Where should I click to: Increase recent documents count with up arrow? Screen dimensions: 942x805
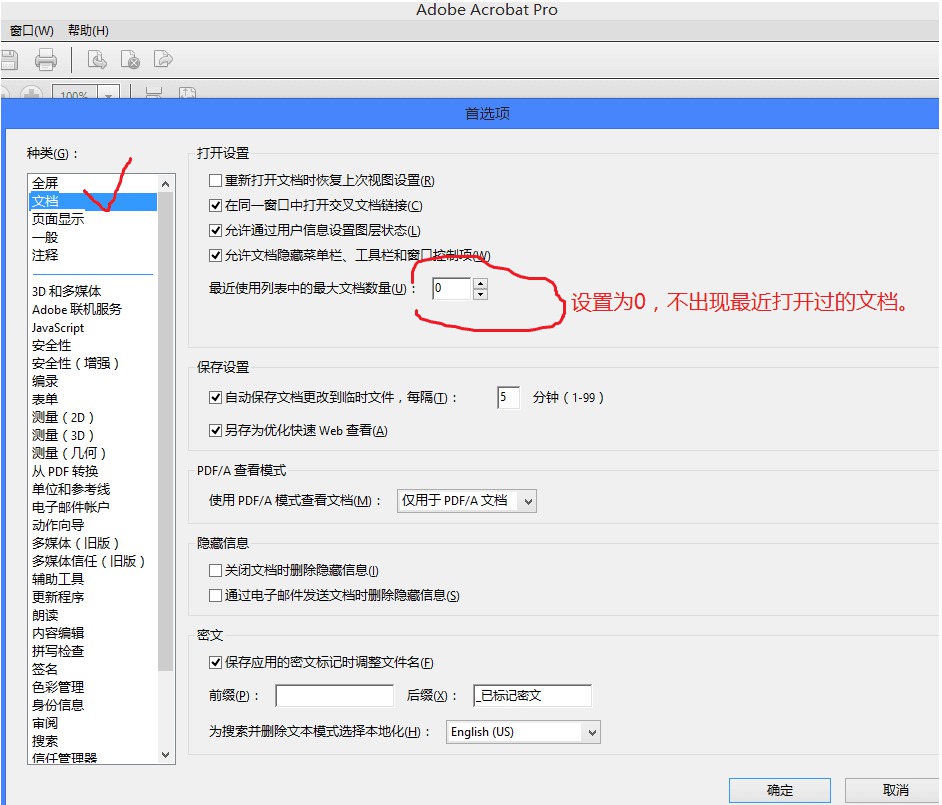(480, 284)
